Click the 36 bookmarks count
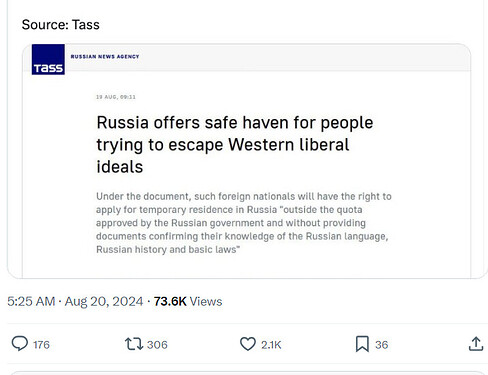The height and width of the screenshot is (375, 488). [x=382, y=345]
